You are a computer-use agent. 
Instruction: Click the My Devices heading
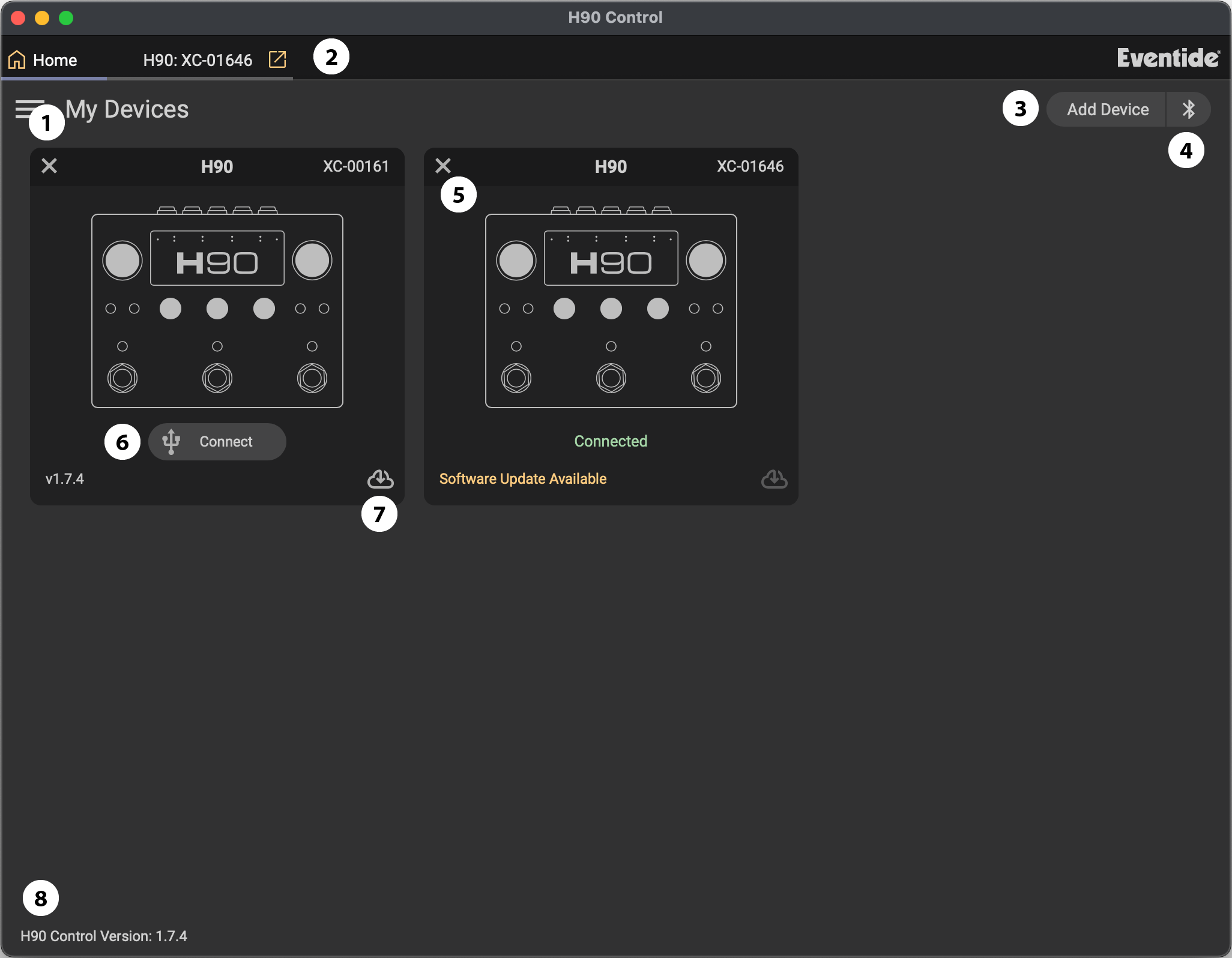click(127, 109)
